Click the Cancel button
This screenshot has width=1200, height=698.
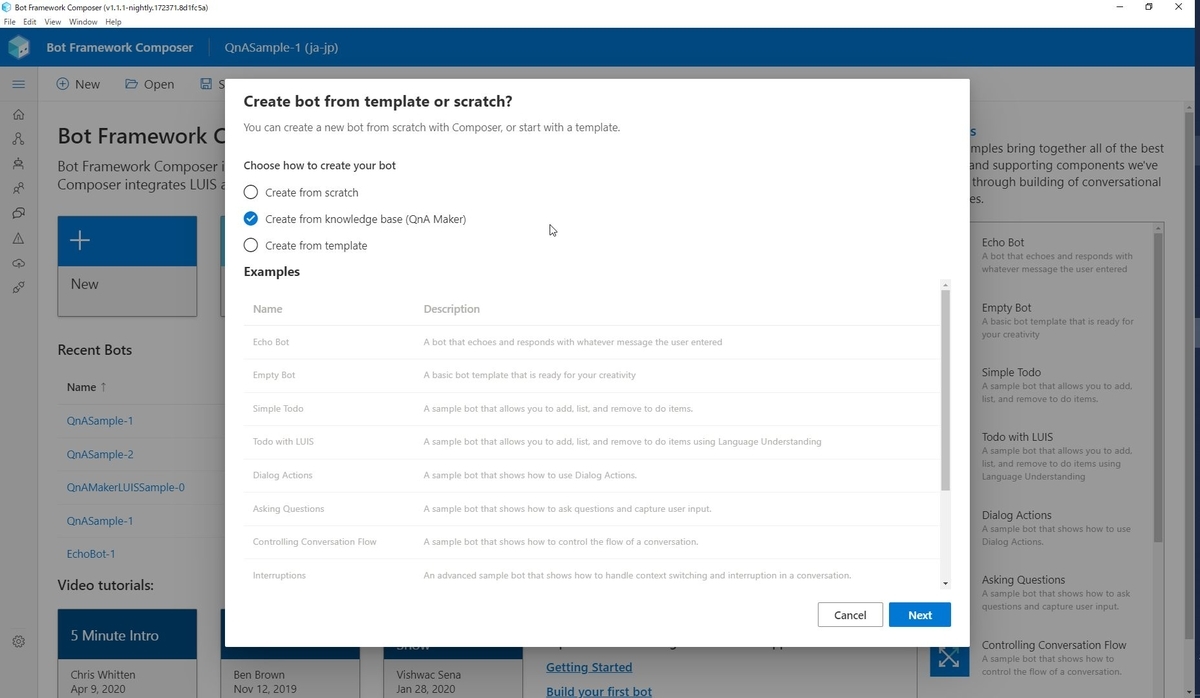tap(850, 615)
